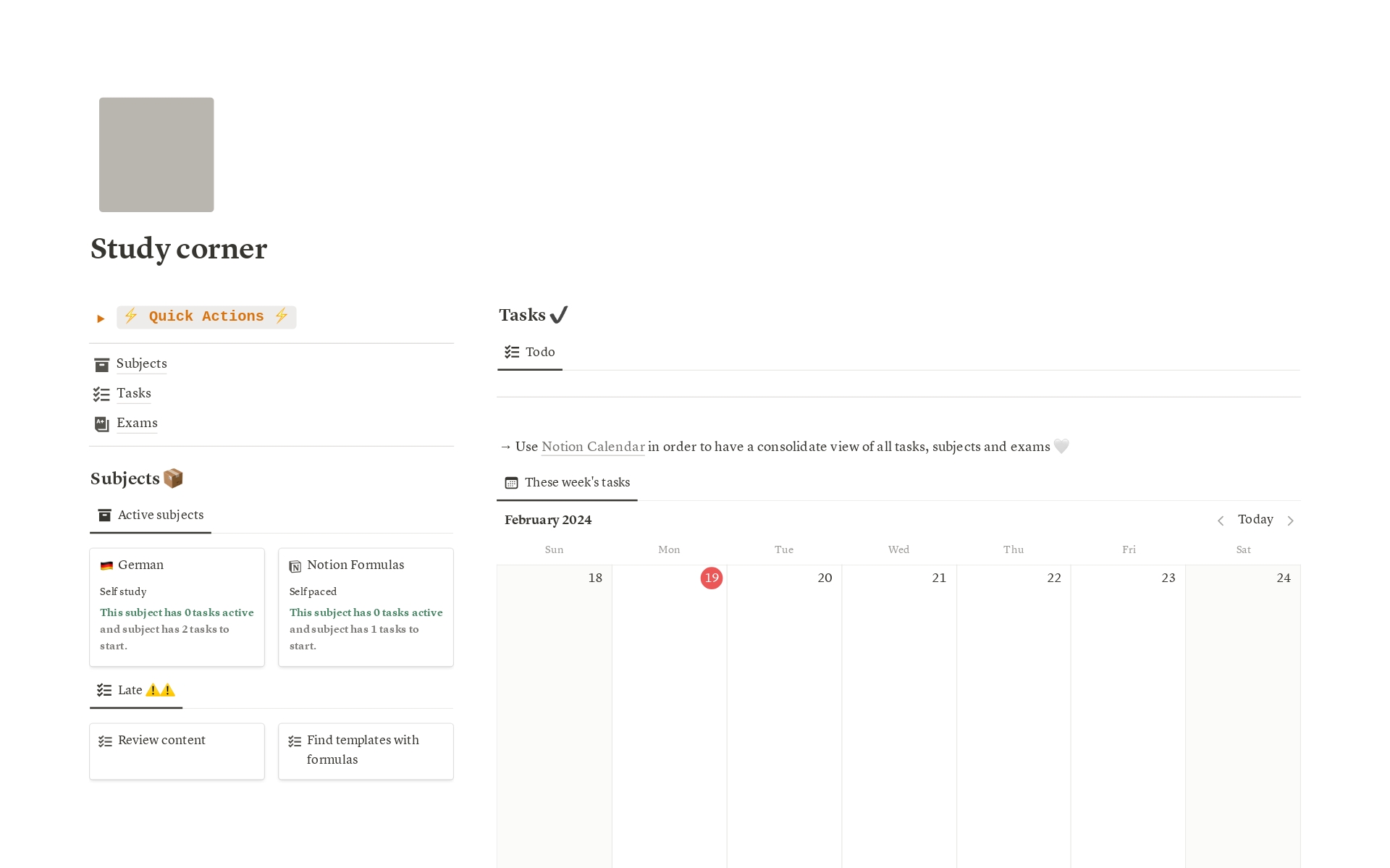Expand the Active subjects view
Screen dimensions: 1390x868
coord(160,514)
